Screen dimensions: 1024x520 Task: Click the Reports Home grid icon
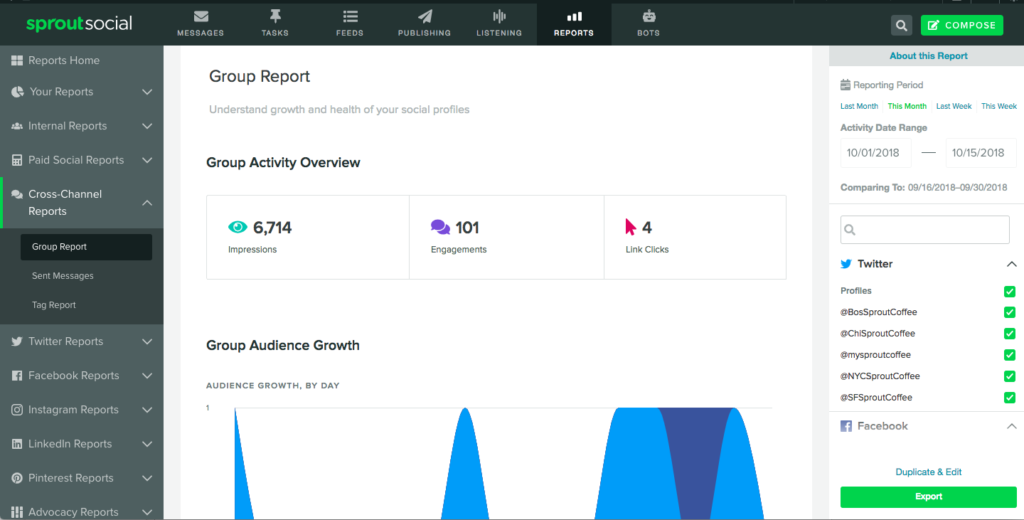[17, 61]
